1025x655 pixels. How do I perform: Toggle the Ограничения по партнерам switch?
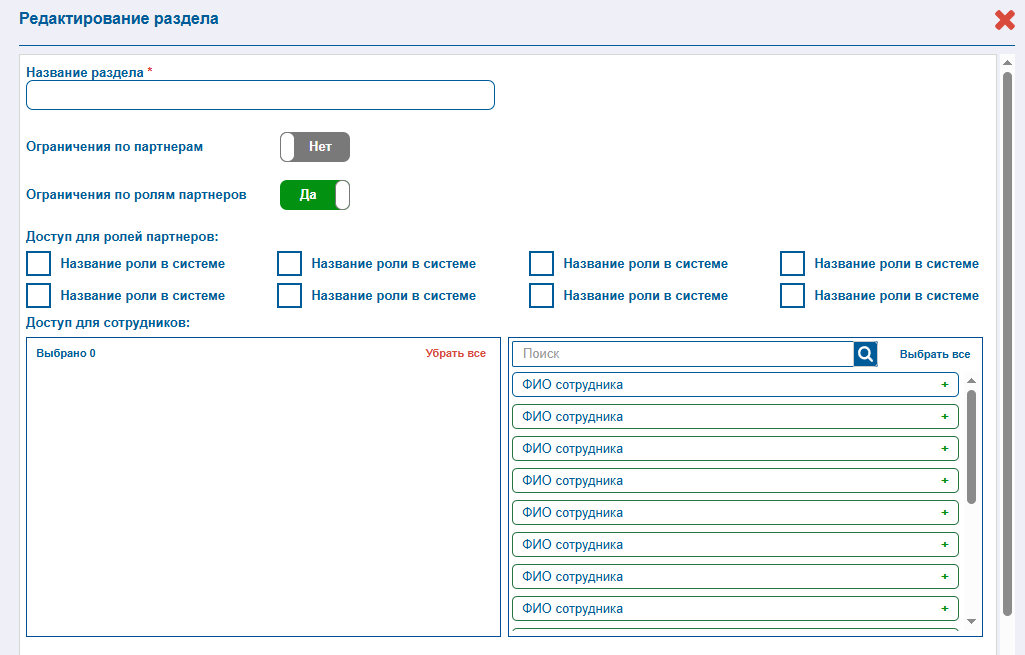coord(315,147)
